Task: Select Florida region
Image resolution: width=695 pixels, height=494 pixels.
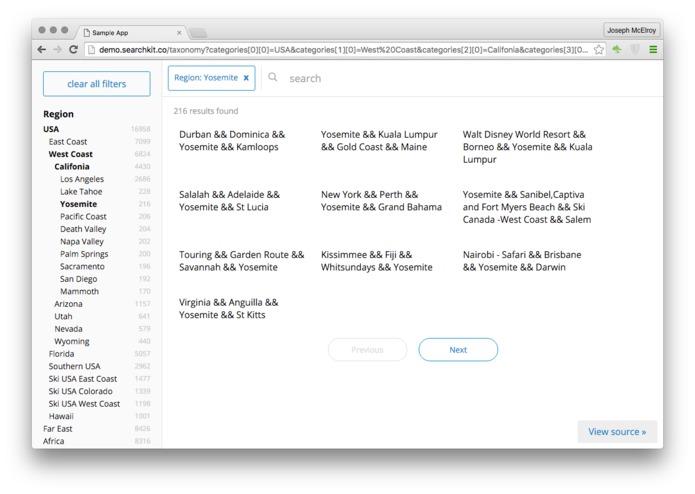Action: (x=61, y=354)
